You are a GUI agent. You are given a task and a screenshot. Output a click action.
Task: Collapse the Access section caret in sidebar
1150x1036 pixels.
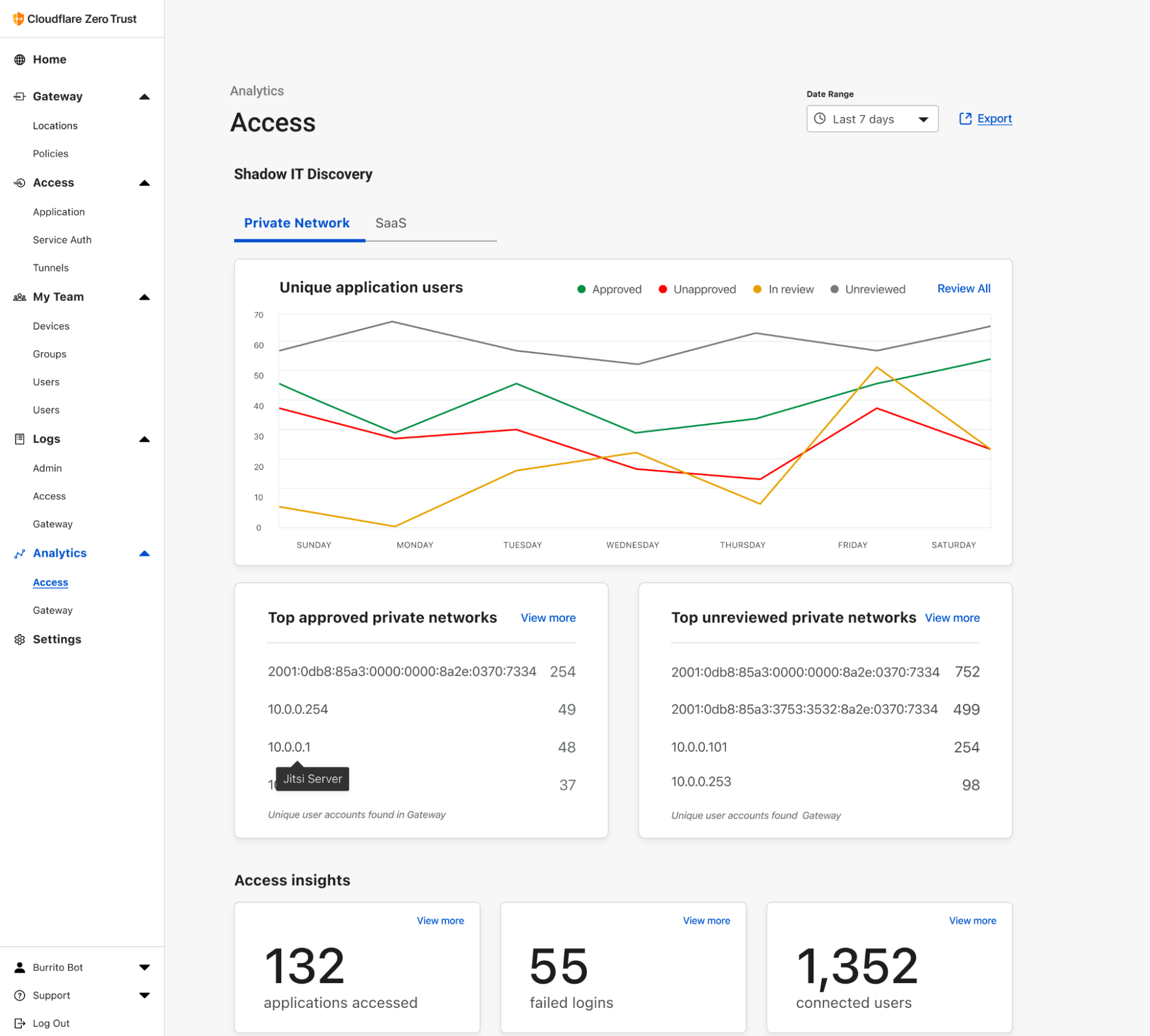[x=144, y=184]
